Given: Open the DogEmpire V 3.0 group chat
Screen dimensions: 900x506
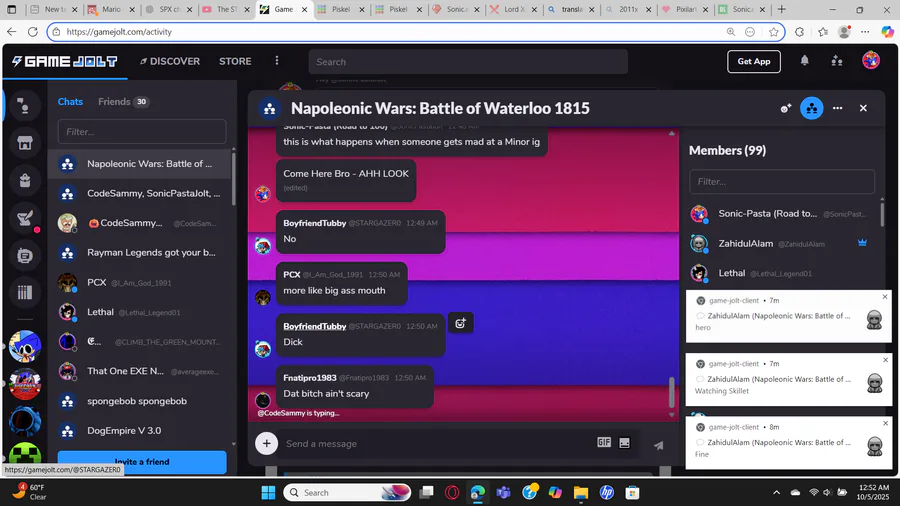Looking at the screenshot, I should click(139, 430).
